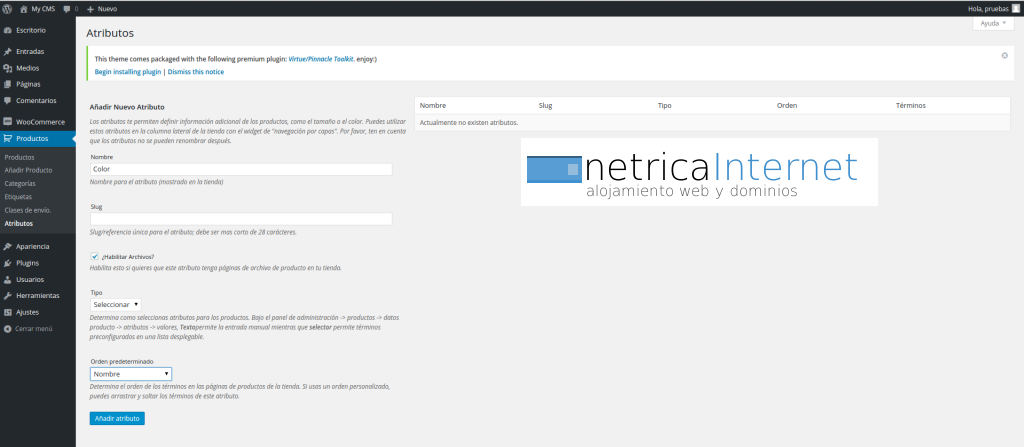Select Añadir Producto submenu item
Screen dimensions: 1024x447
tap(28, 170)
